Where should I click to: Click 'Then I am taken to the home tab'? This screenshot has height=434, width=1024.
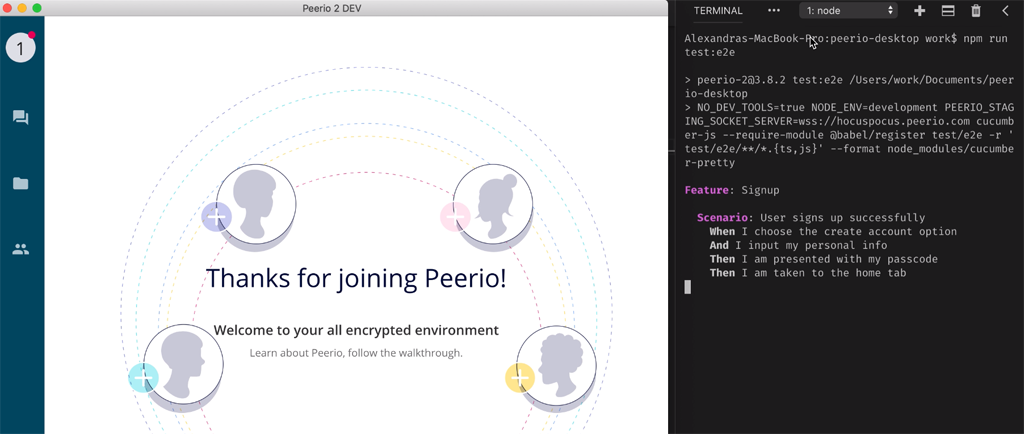tap(808, 273)
